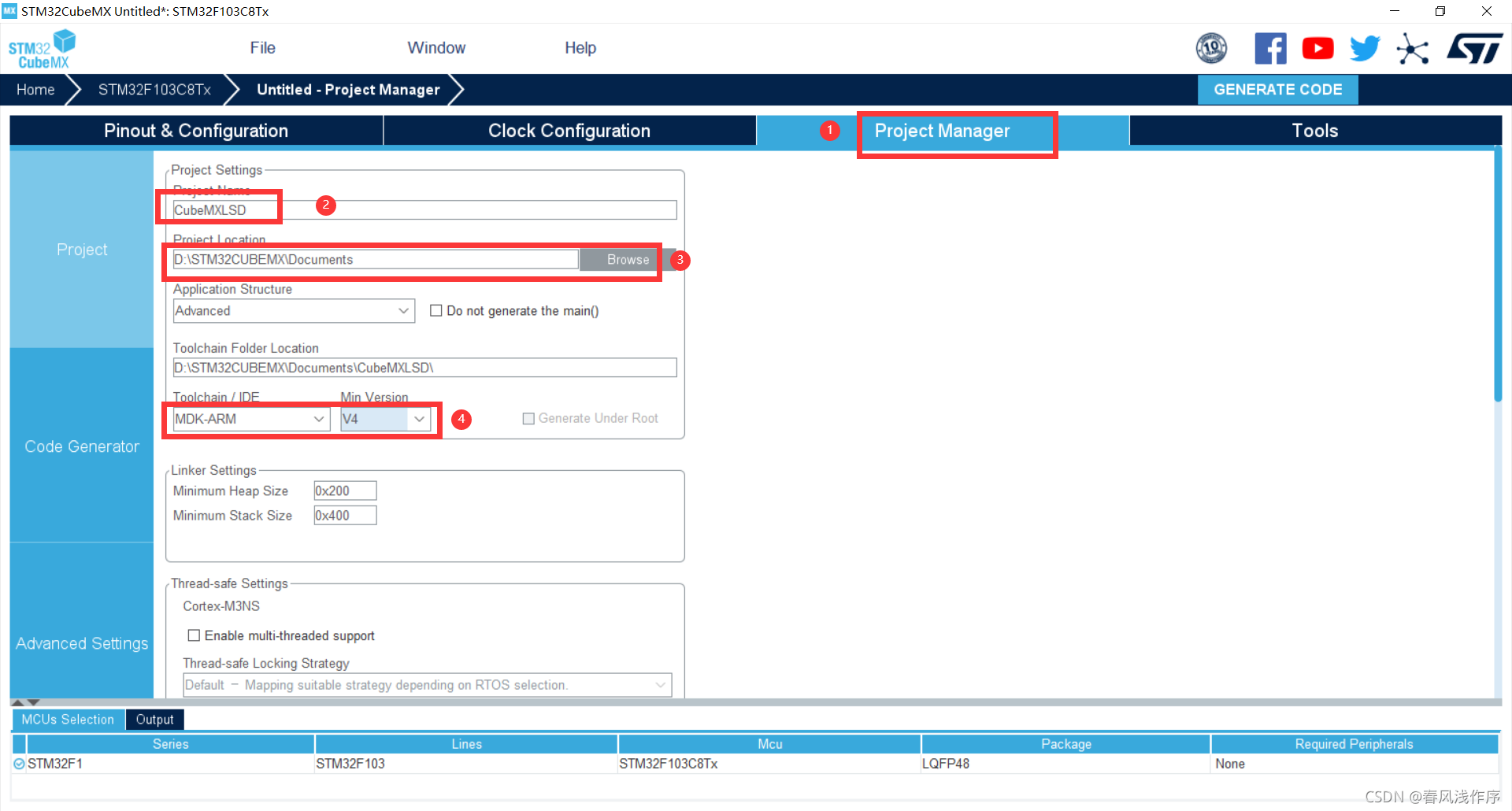This screenshot has height=811, width=1512.
Task: Switch to Pinout & Configuration tab
Action: click(x=196, y=131)
